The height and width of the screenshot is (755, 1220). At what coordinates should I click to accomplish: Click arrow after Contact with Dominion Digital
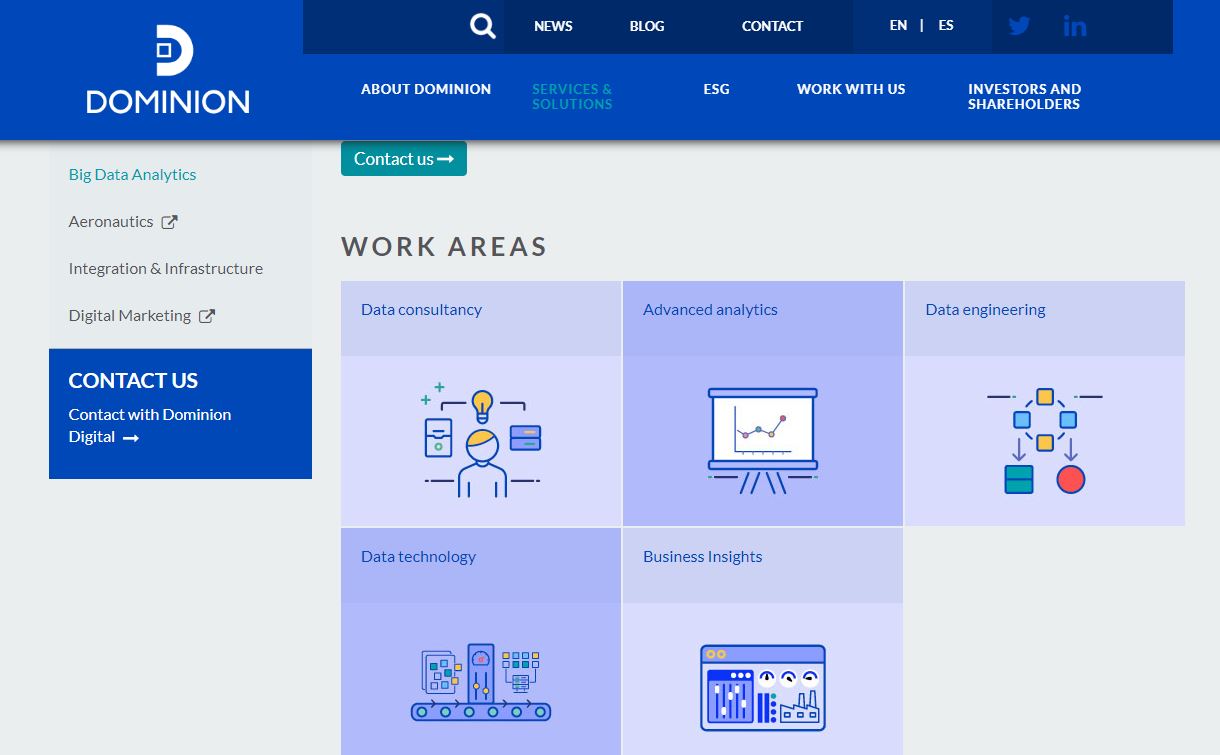(131, 437)
